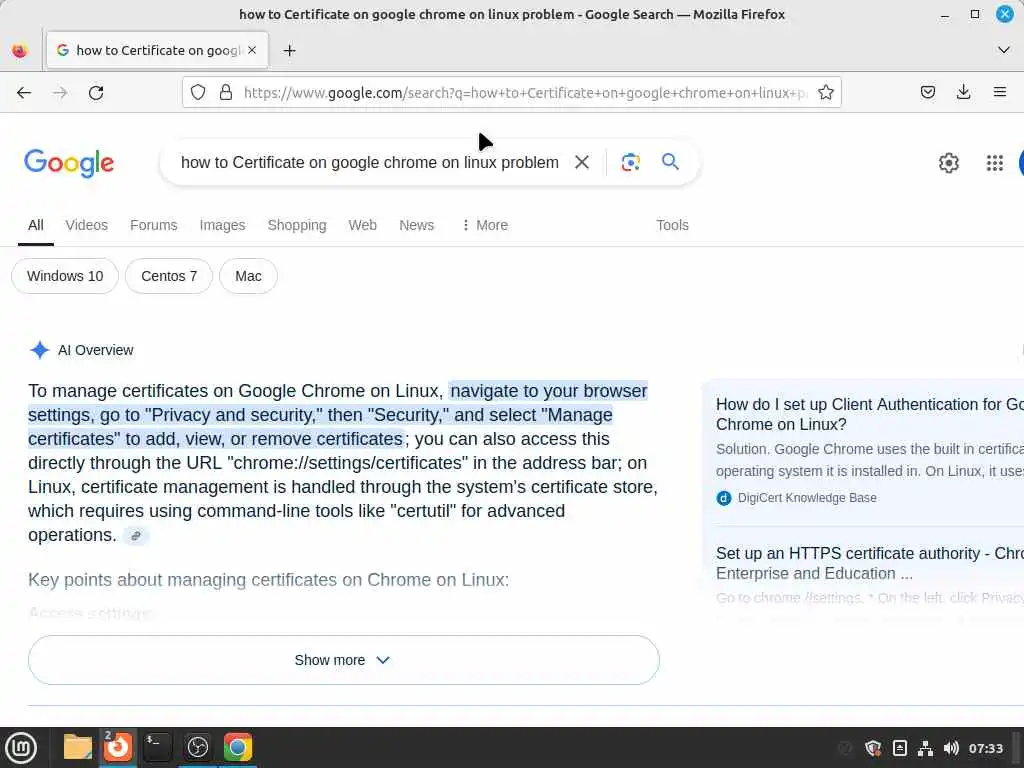Open the Google apps grid
The image size is (1024, 768).
click(x=994, y=163)
